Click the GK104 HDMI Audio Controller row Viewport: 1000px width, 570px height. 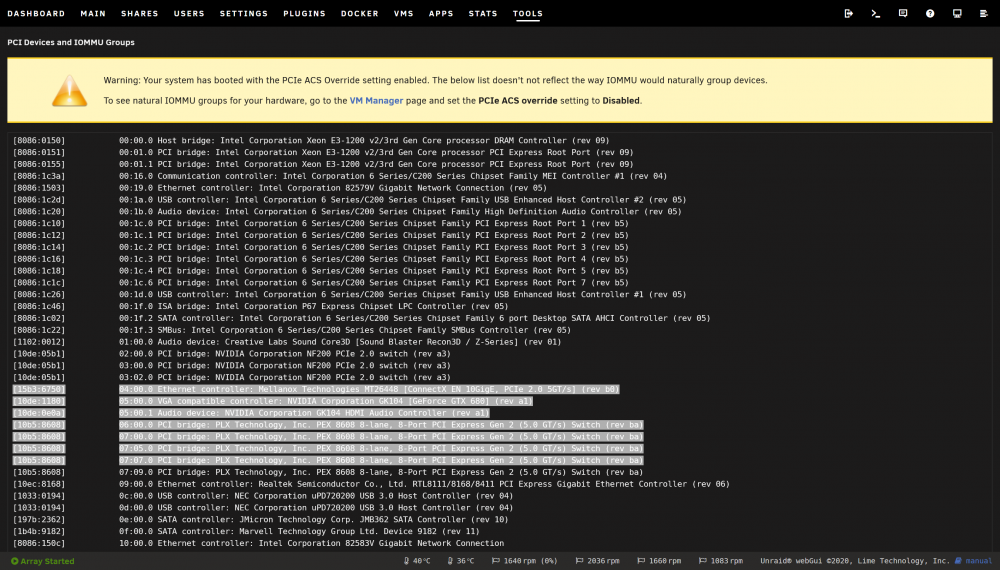(251, 413)
